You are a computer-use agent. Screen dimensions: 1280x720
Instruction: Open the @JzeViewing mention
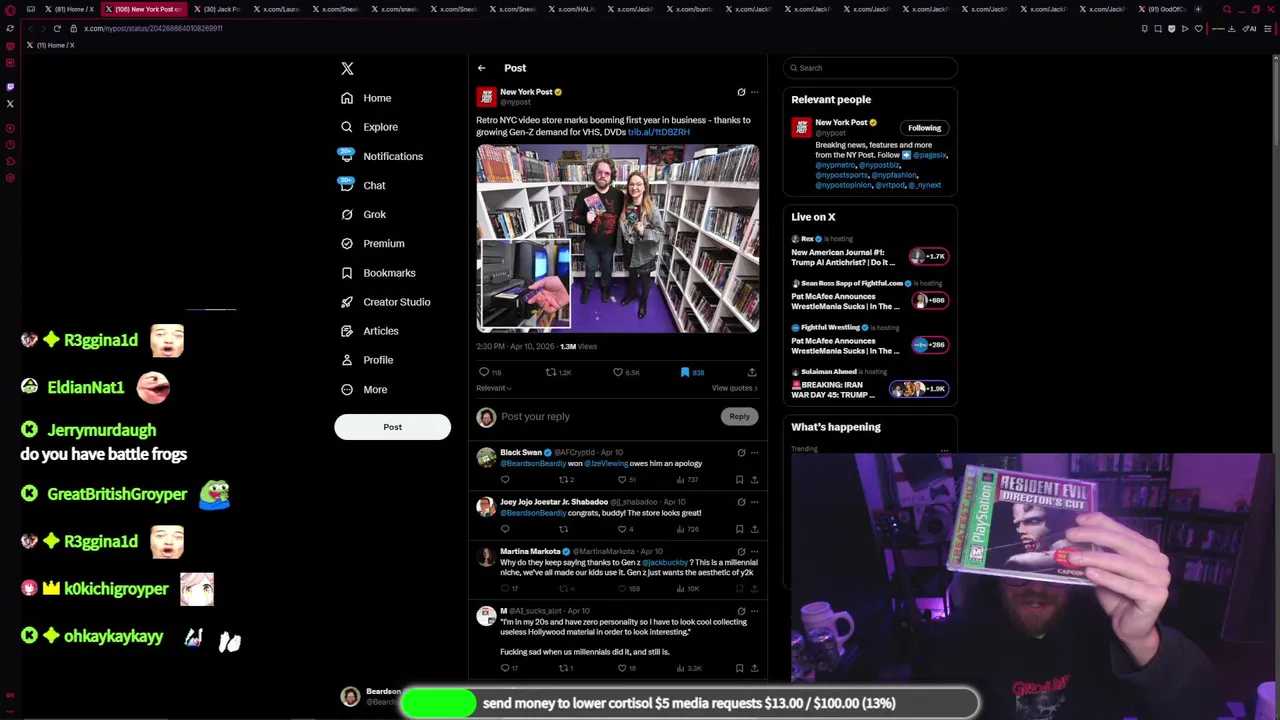coord(606,464)
